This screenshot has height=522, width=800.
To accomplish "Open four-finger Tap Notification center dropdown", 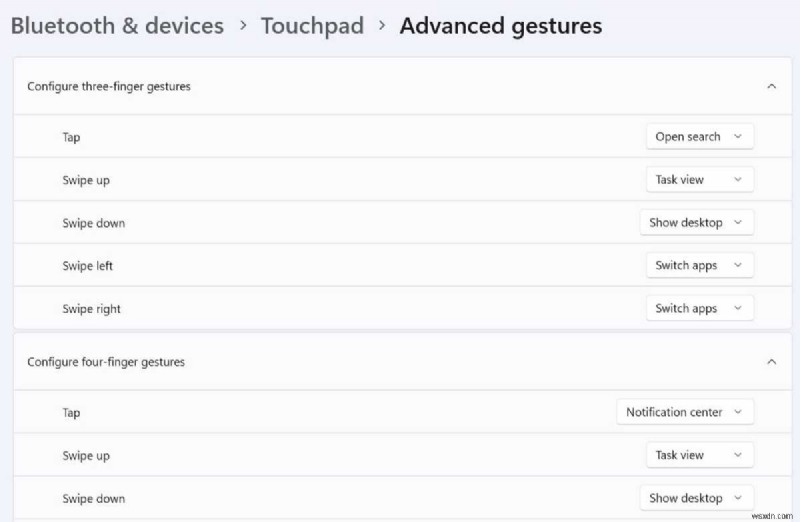I will pos(685,412).
